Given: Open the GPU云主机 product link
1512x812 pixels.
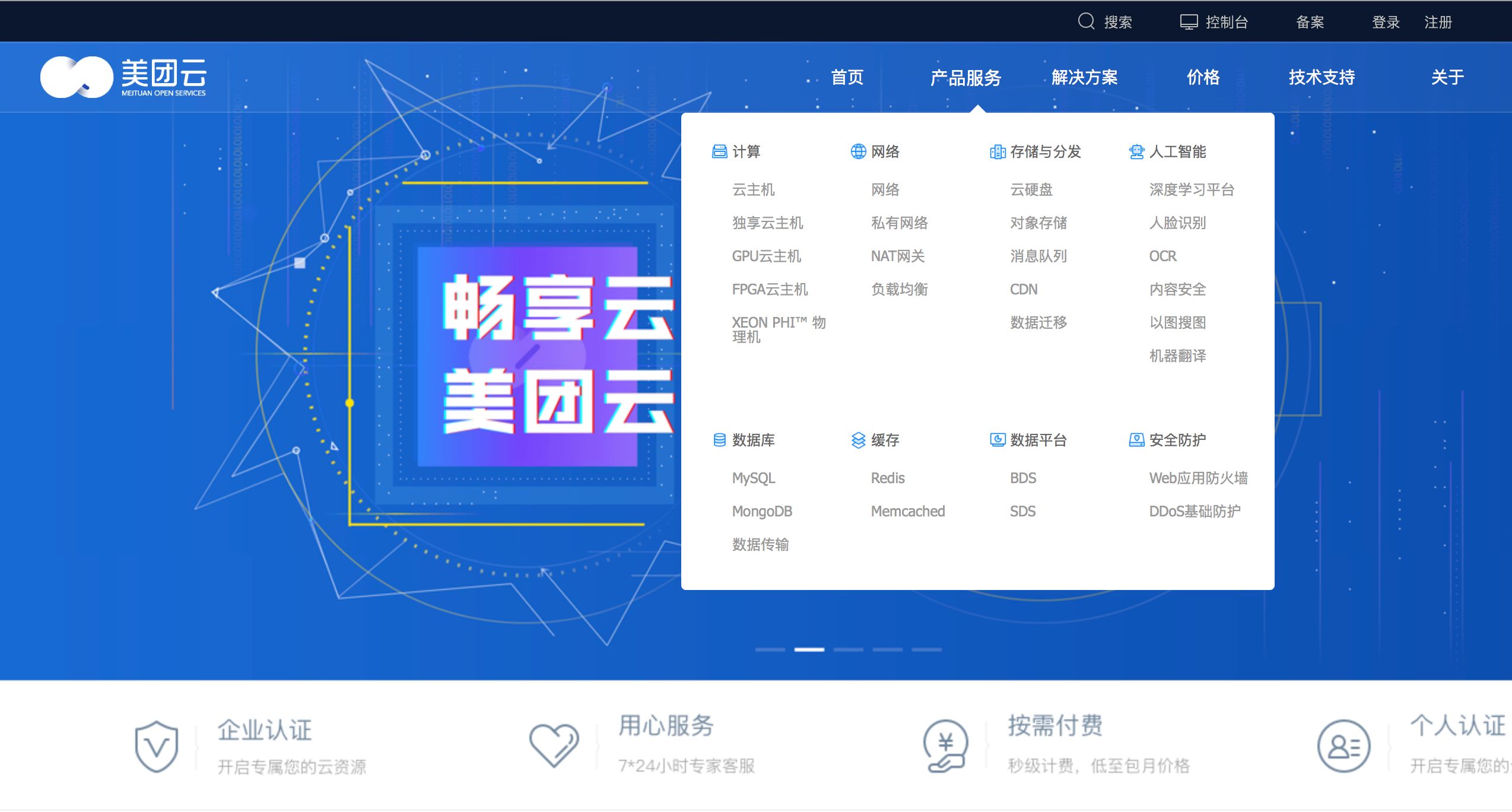Looking at the screenshot, I should tap(766, 256).
